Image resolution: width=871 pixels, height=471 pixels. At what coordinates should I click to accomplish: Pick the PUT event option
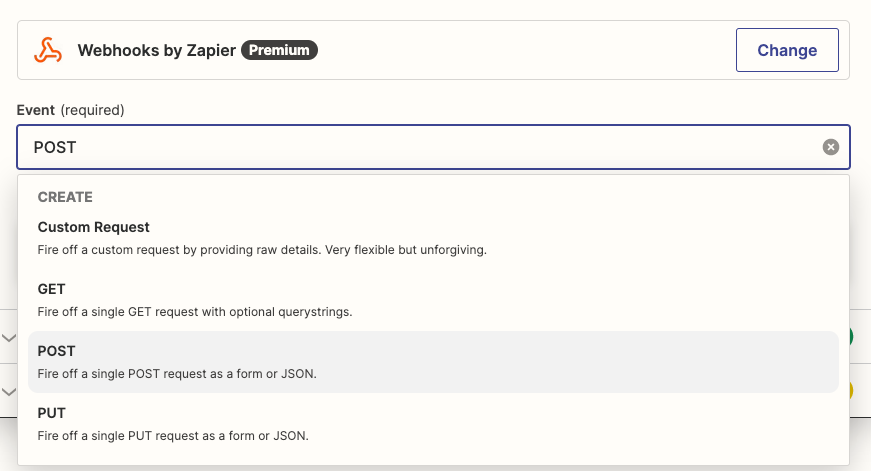click(x=52, y=413)
